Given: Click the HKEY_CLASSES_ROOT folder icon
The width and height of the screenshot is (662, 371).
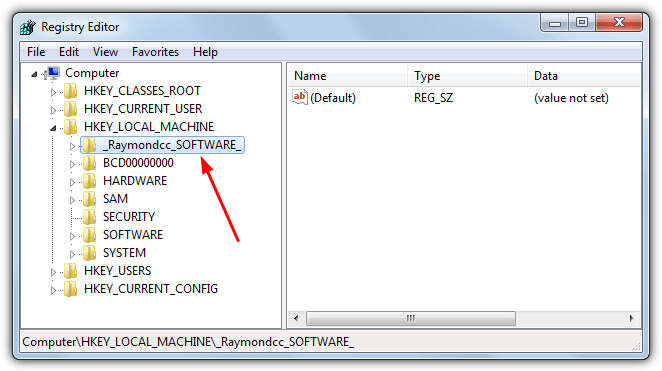Looking at the screenshot, I should [71, 91].
